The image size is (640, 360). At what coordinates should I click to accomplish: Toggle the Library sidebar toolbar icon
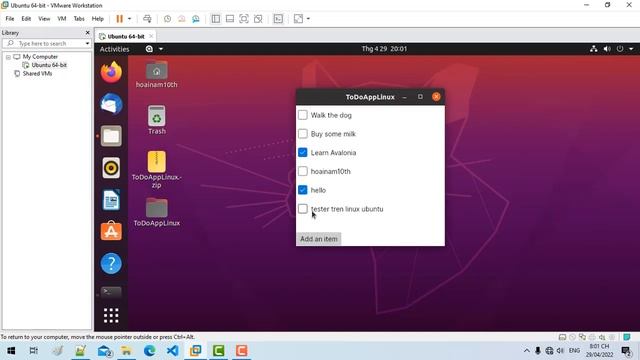[216, 19]
